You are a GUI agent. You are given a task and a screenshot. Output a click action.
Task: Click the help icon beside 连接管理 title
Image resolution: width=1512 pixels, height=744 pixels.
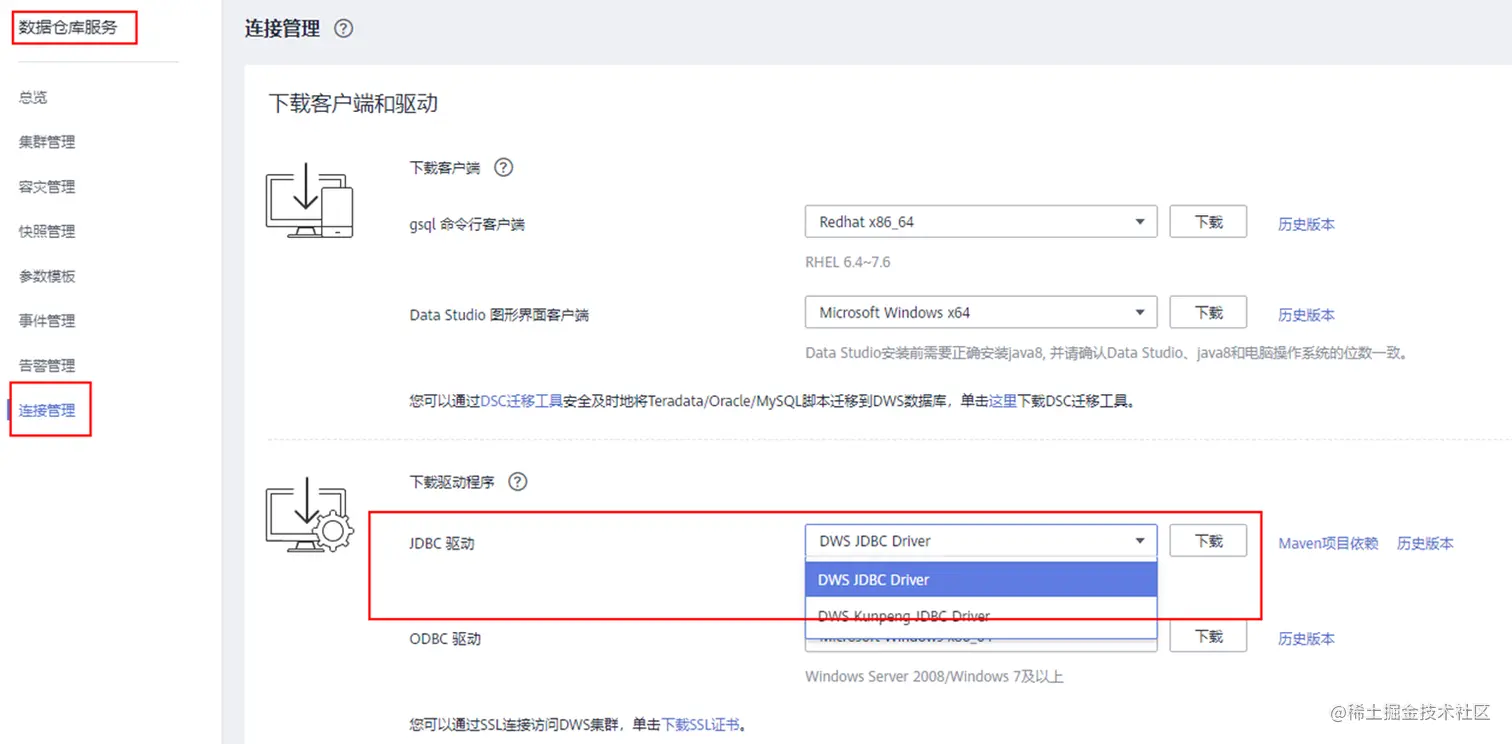point(343,29)
